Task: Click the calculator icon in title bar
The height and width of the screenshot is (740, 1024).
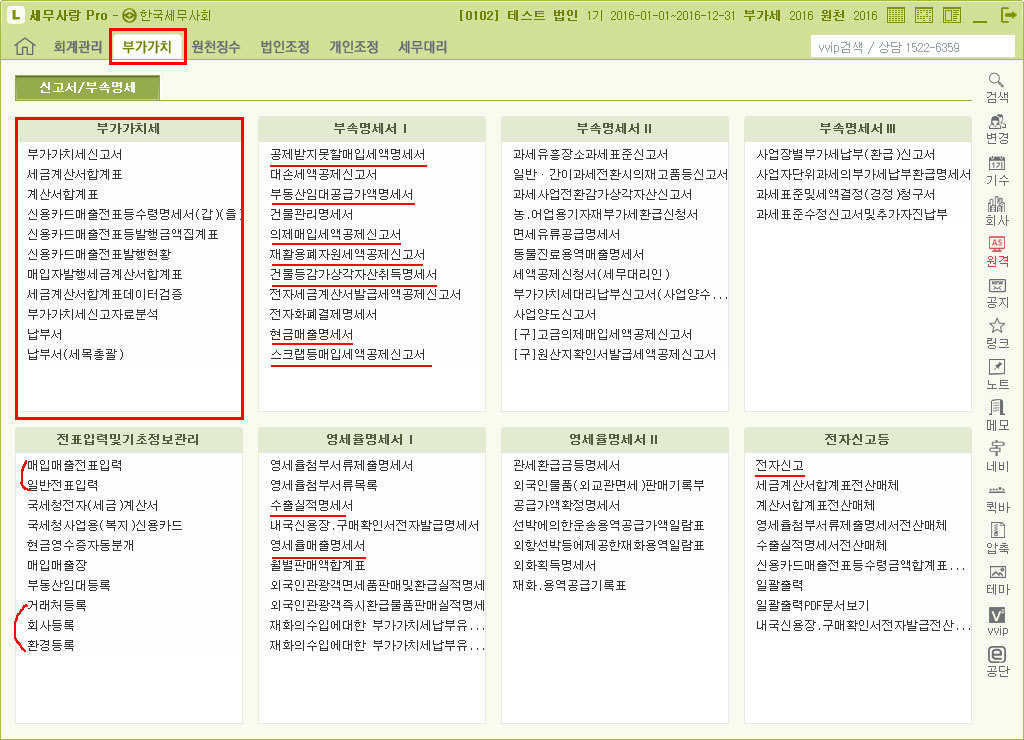Action: [x=896, y=15]
